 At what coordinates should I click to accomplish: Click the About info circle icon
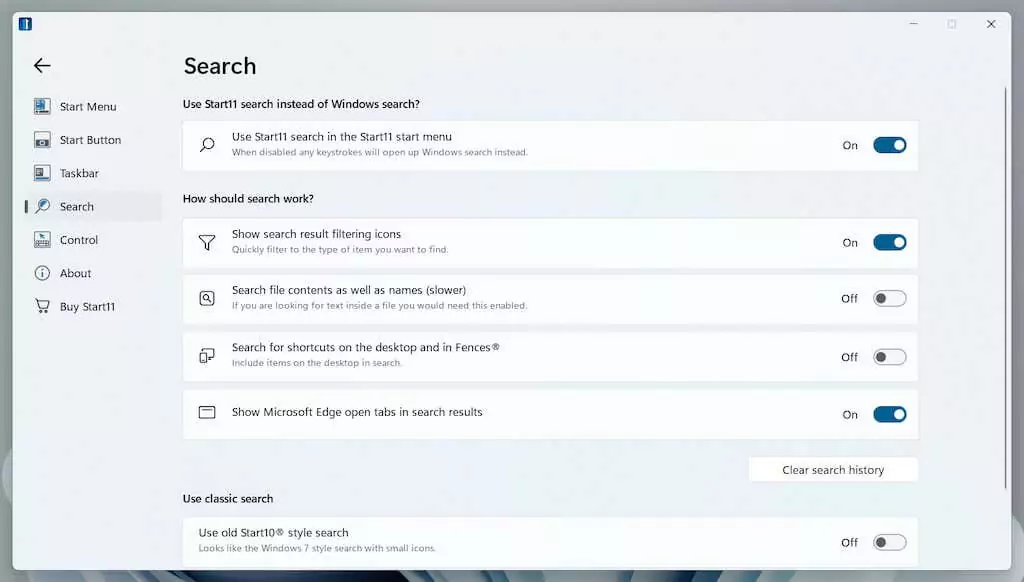(x=42, y=273)
